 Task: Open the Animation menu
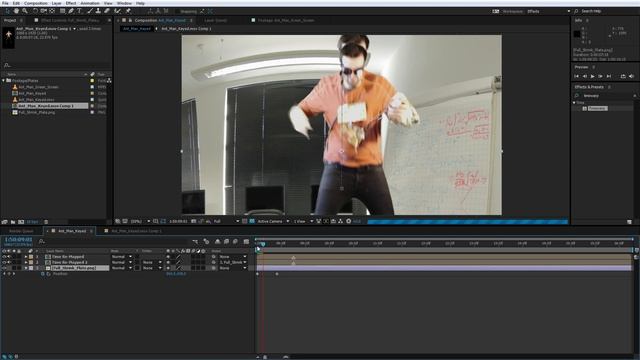click(x=90, y=3)
